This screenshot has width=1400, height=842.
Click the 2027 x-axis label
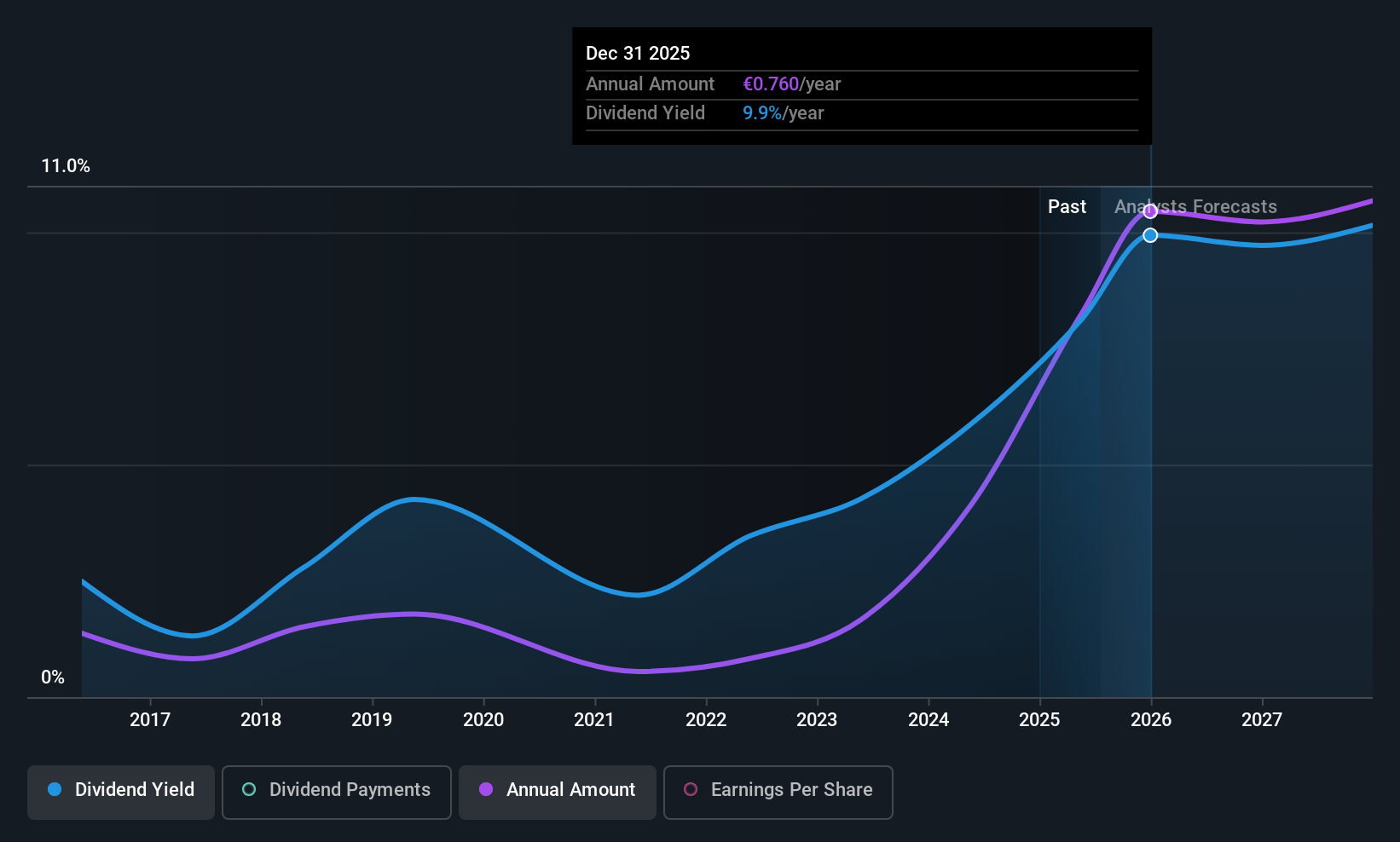click(x=1262, y=720)
